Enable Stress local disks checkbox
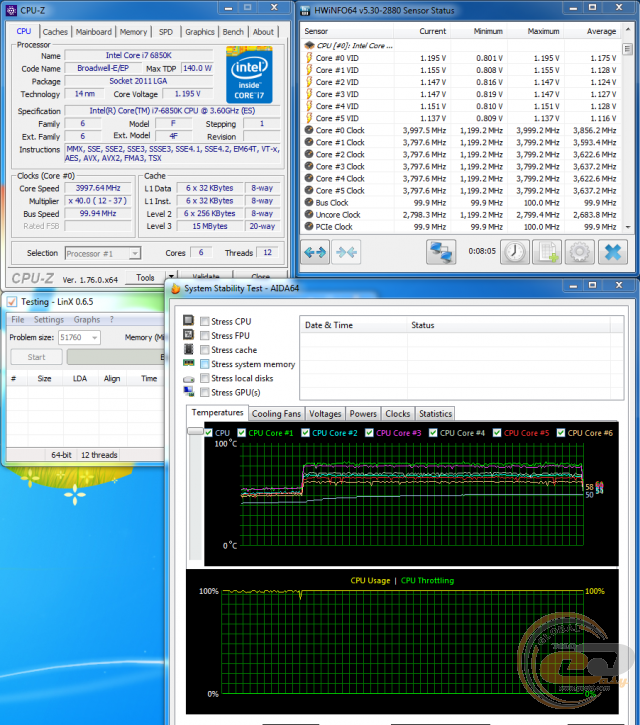This screenshot has width=640, height=725. [204, 378]
